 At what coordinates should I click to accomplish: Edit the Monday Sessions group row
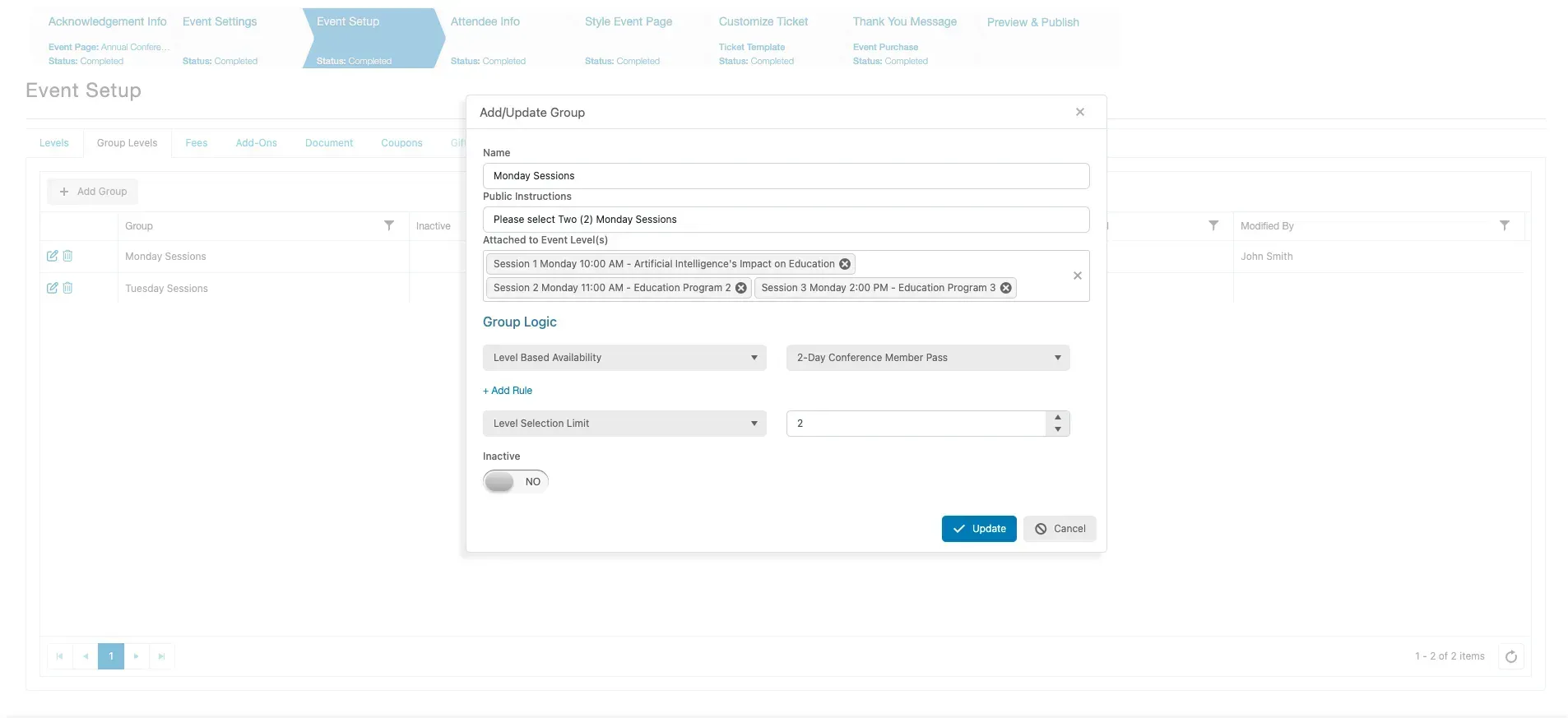click(52, 256)
